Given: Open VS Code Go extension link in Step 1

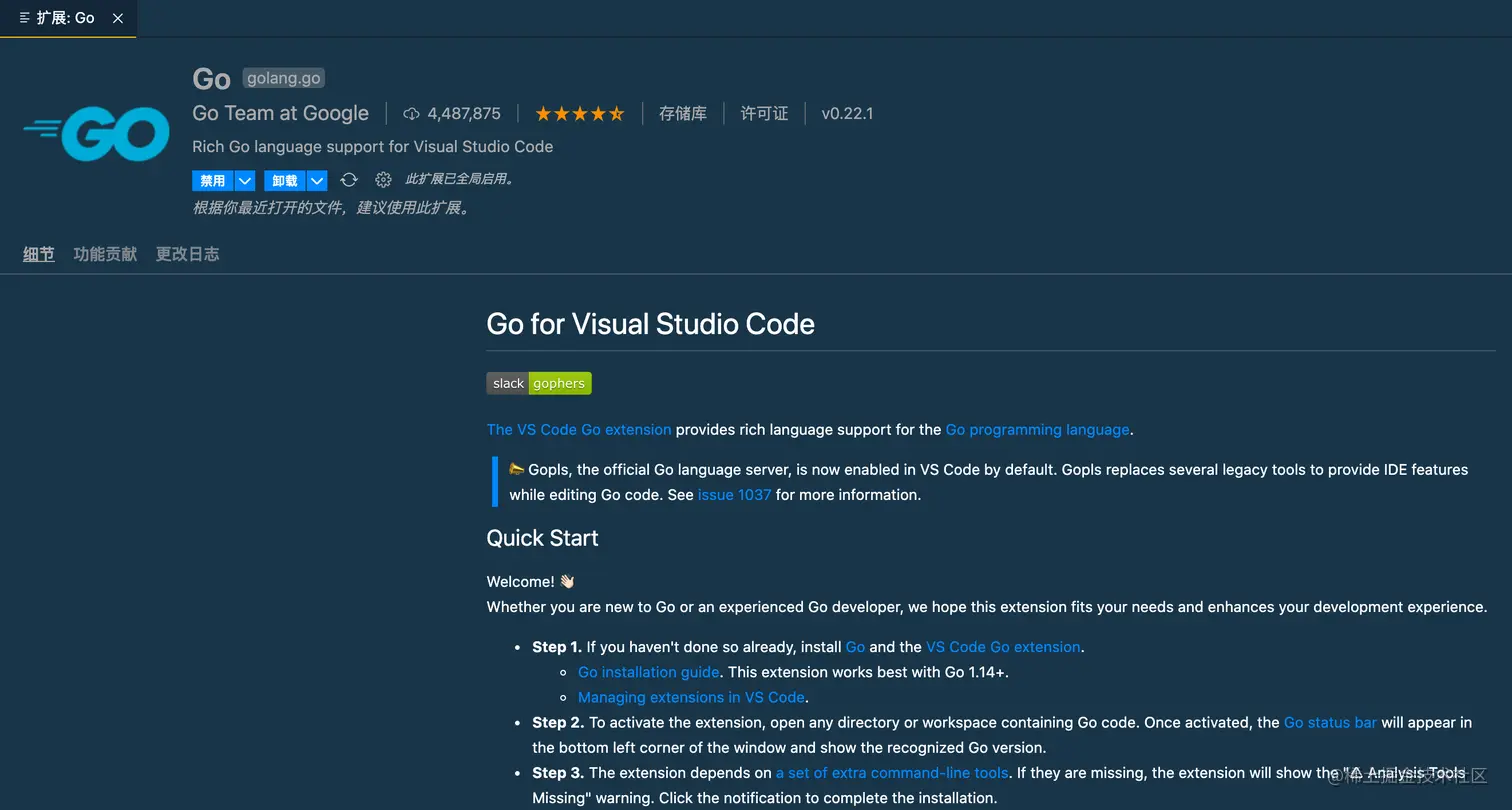Looking at the screenshot, I should tap(1003, 647).
